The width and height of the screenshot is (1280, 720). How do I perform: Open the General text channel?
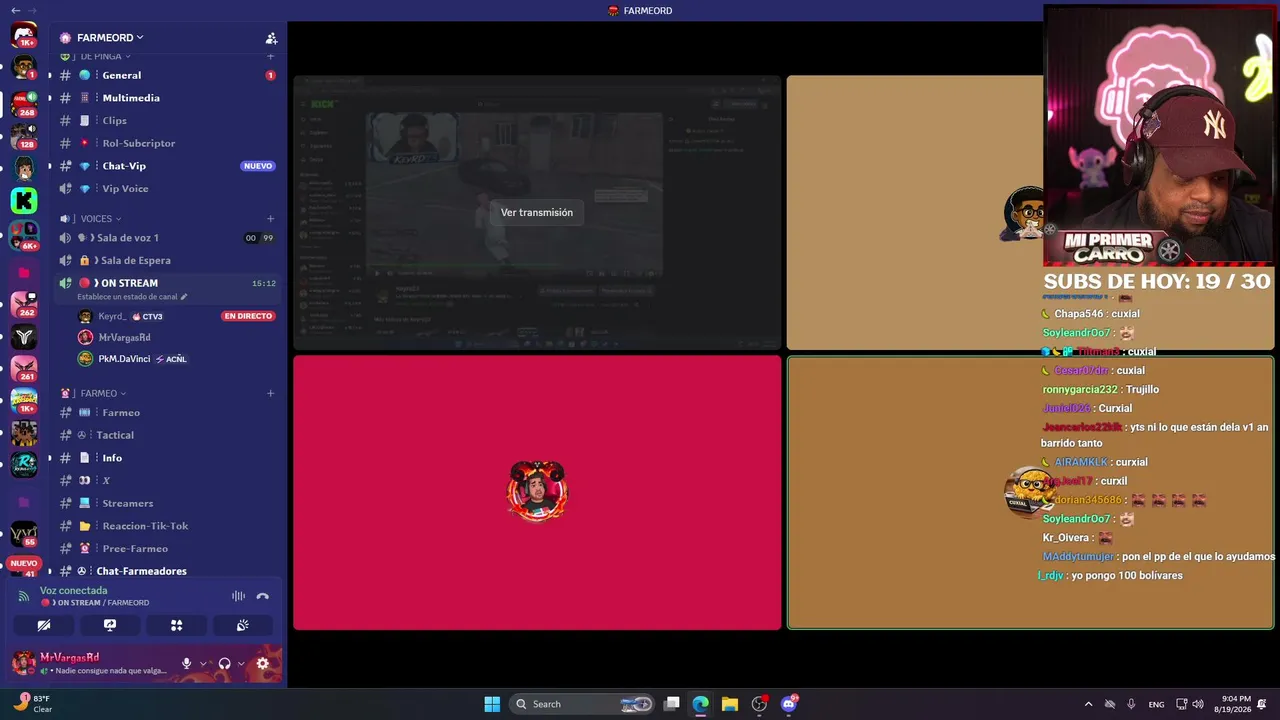coord(166,75)
